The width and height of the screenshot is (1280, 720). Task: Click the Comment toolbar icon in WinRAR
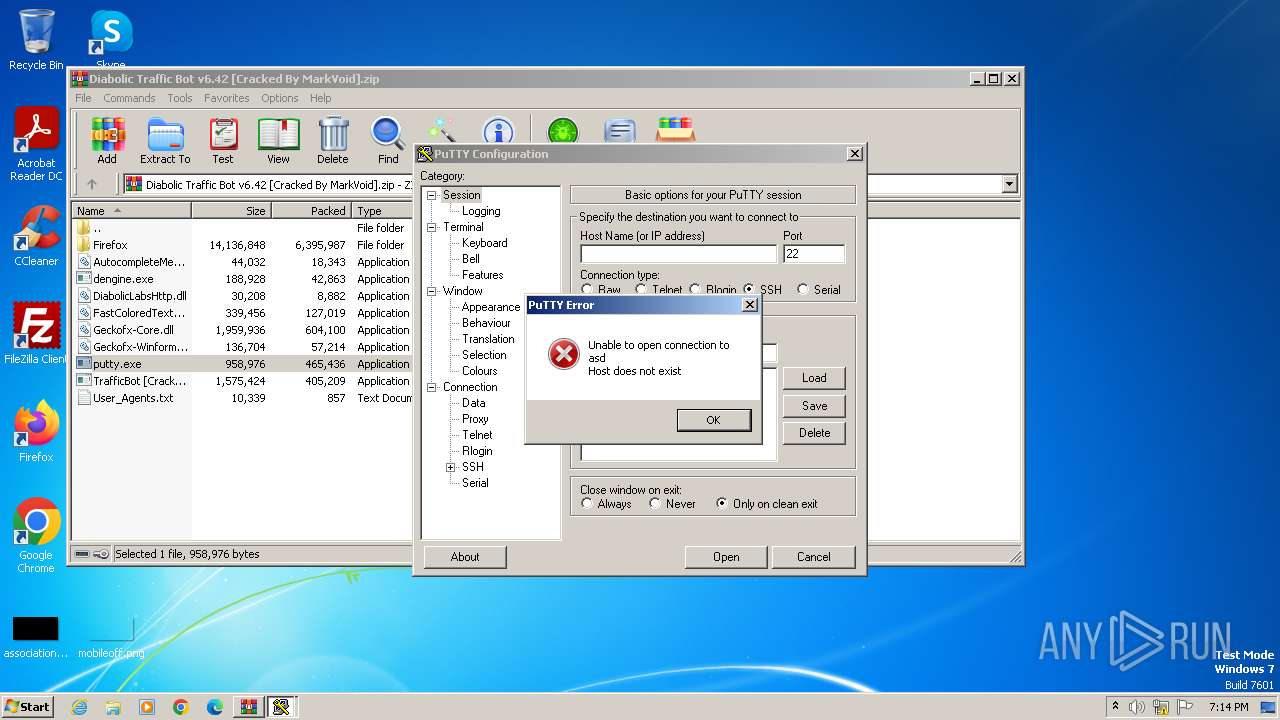tap(620, 132)
